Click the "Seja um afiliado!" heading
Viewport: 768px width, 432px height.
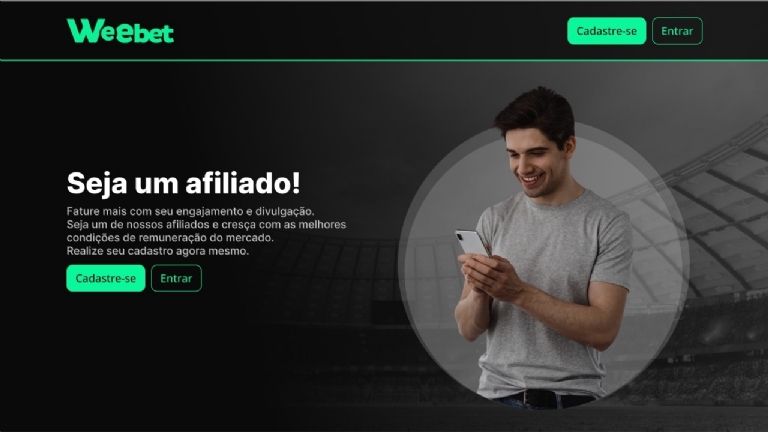pyautogui.click(x=183, y=183)
